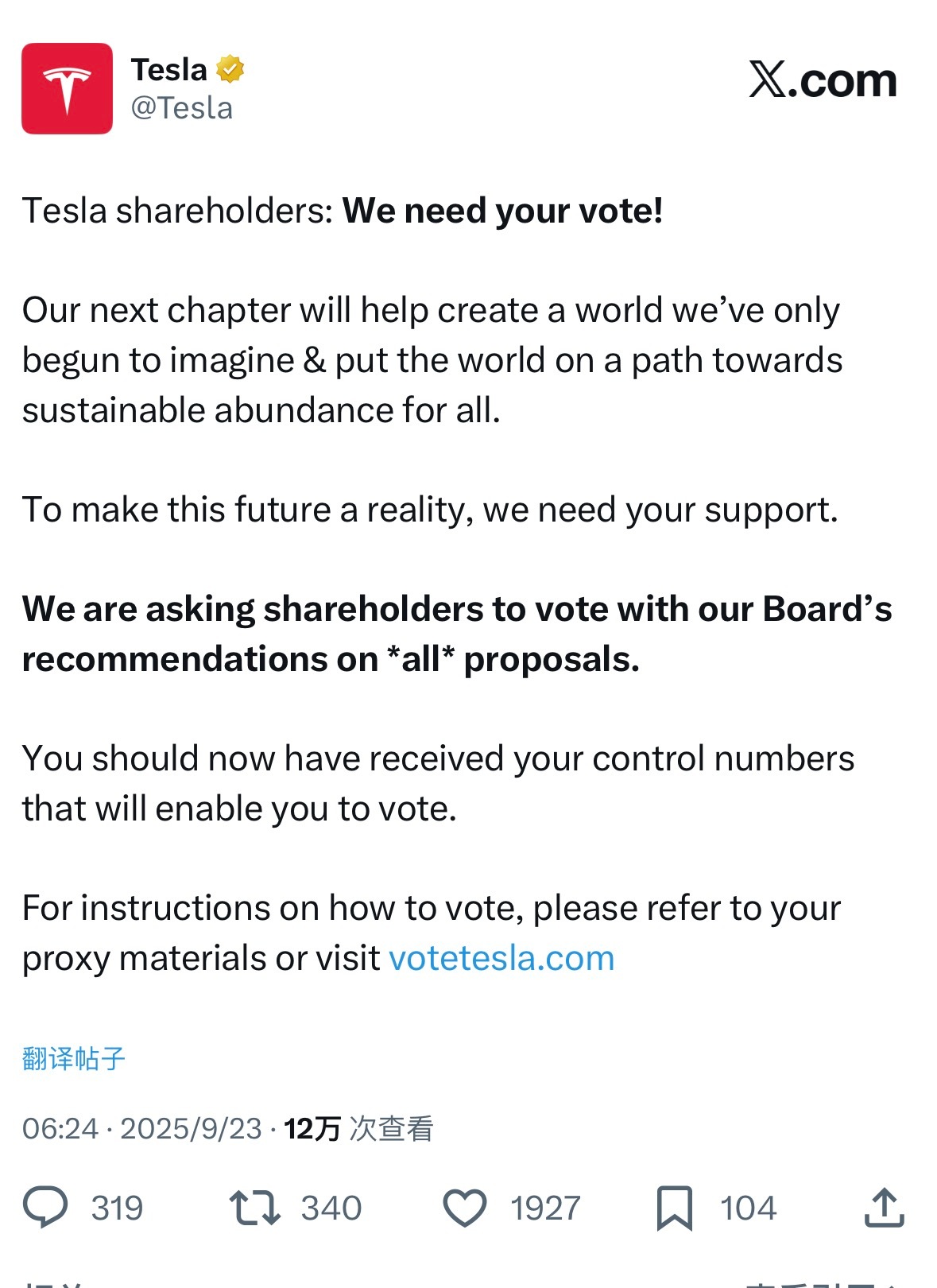This screenshot has width=937, height=1288.
Task: Click the bold Board's recommendations paragraph
Action: tap(457, 634)
